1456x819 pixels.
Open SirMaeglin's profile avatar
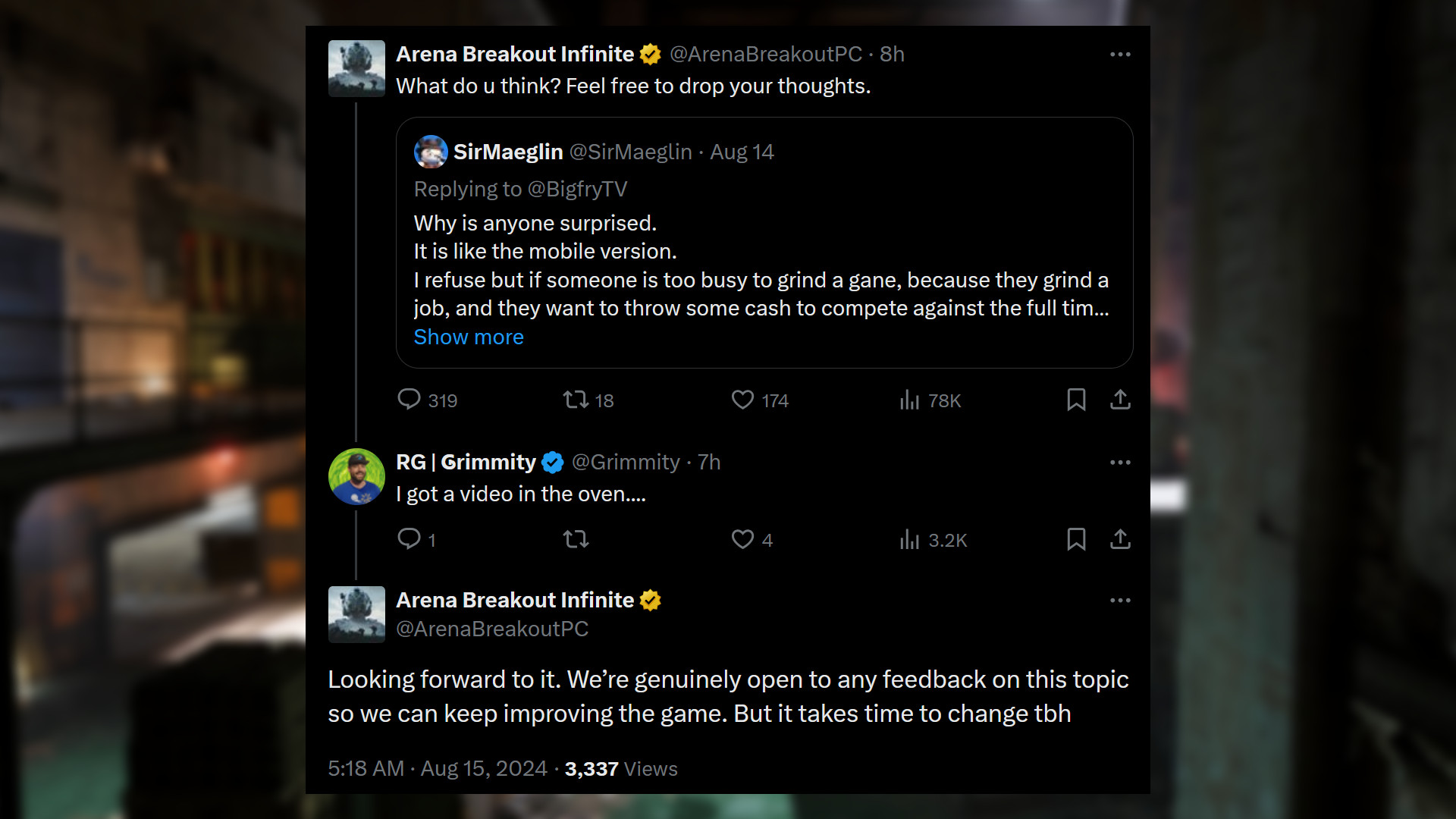click(431, 152)
